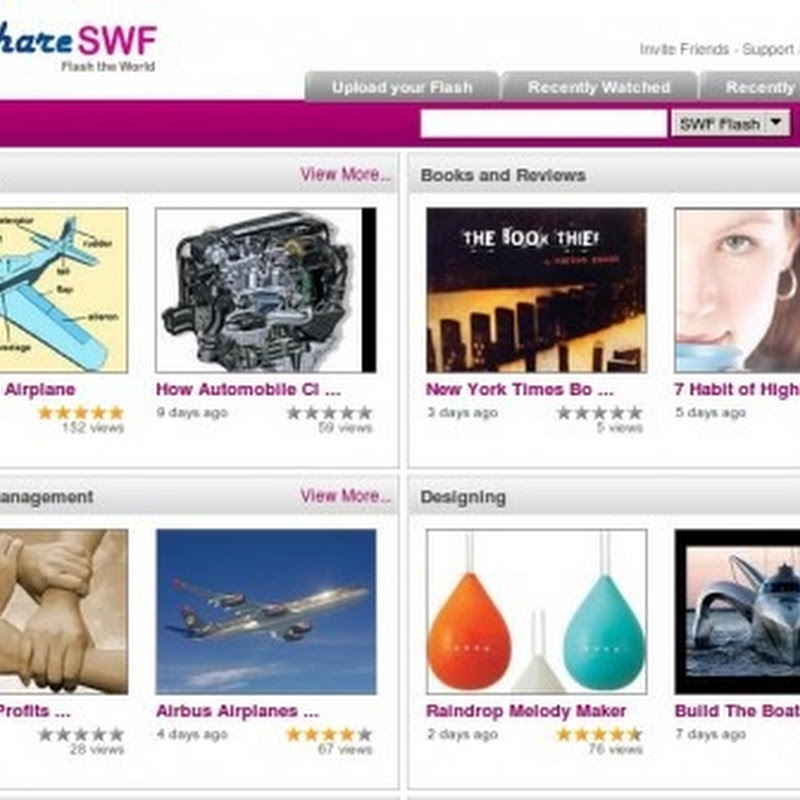
Task: Click '67 views' under Airbus Airplanes
Action: (345, 749)
